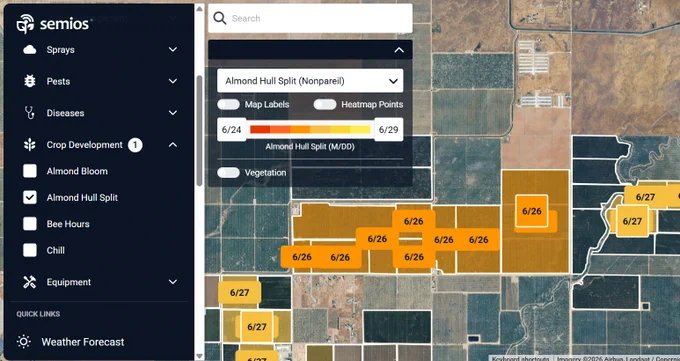Toggle the Heatmap Points switch
Image resolution: width=680 pixels, height=361 pixels.
pos(325,105)
